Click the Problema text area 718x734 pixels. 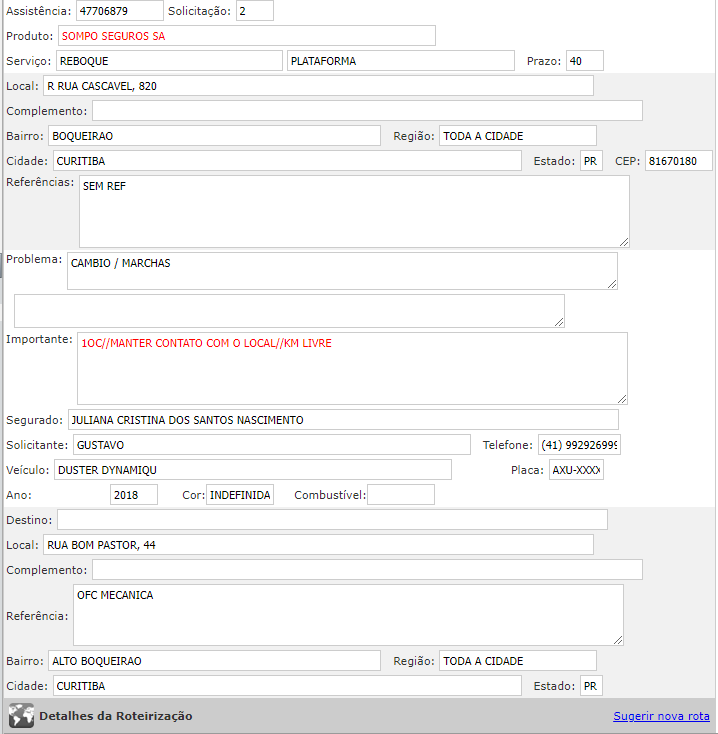(x=342, y=271)
